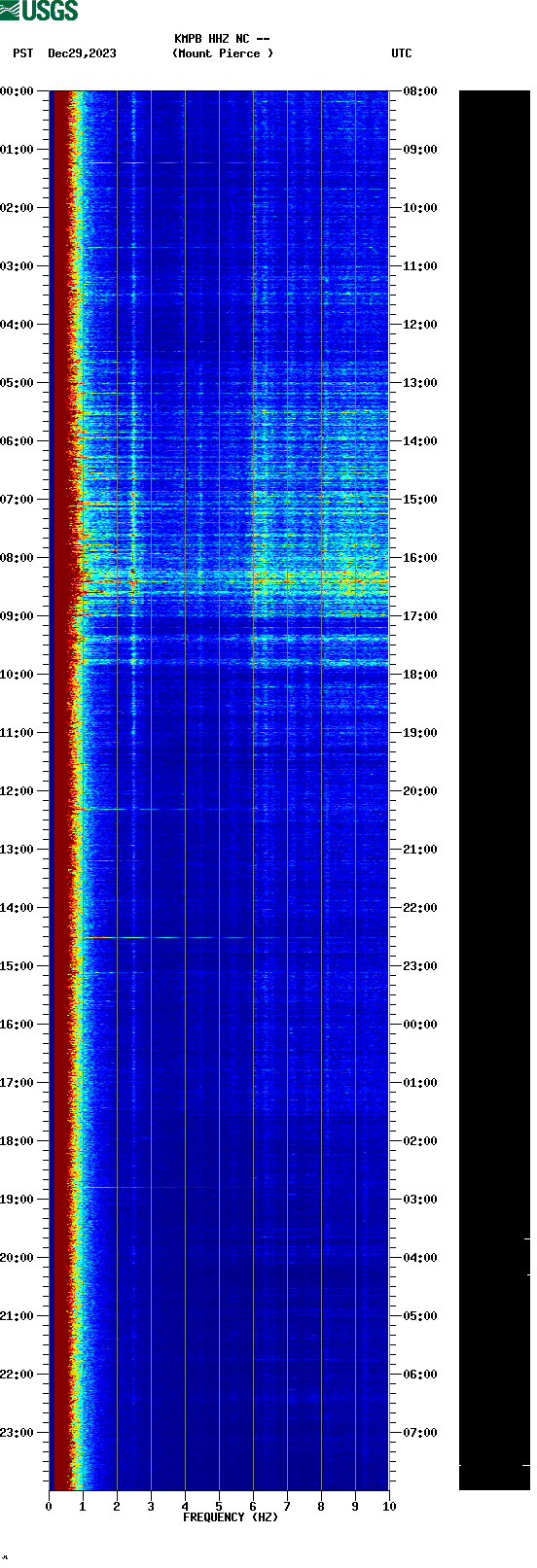Click the 21:00 PST time label
The width and height of the screenshot is (537, 1568).
point(18,1316)
